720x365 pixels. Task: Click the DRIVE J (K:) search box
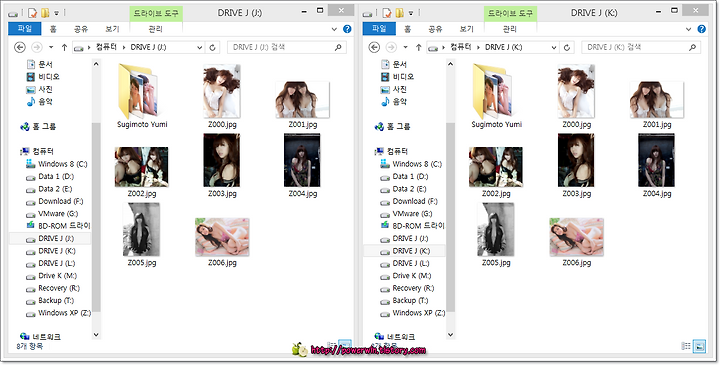point(641,47)
